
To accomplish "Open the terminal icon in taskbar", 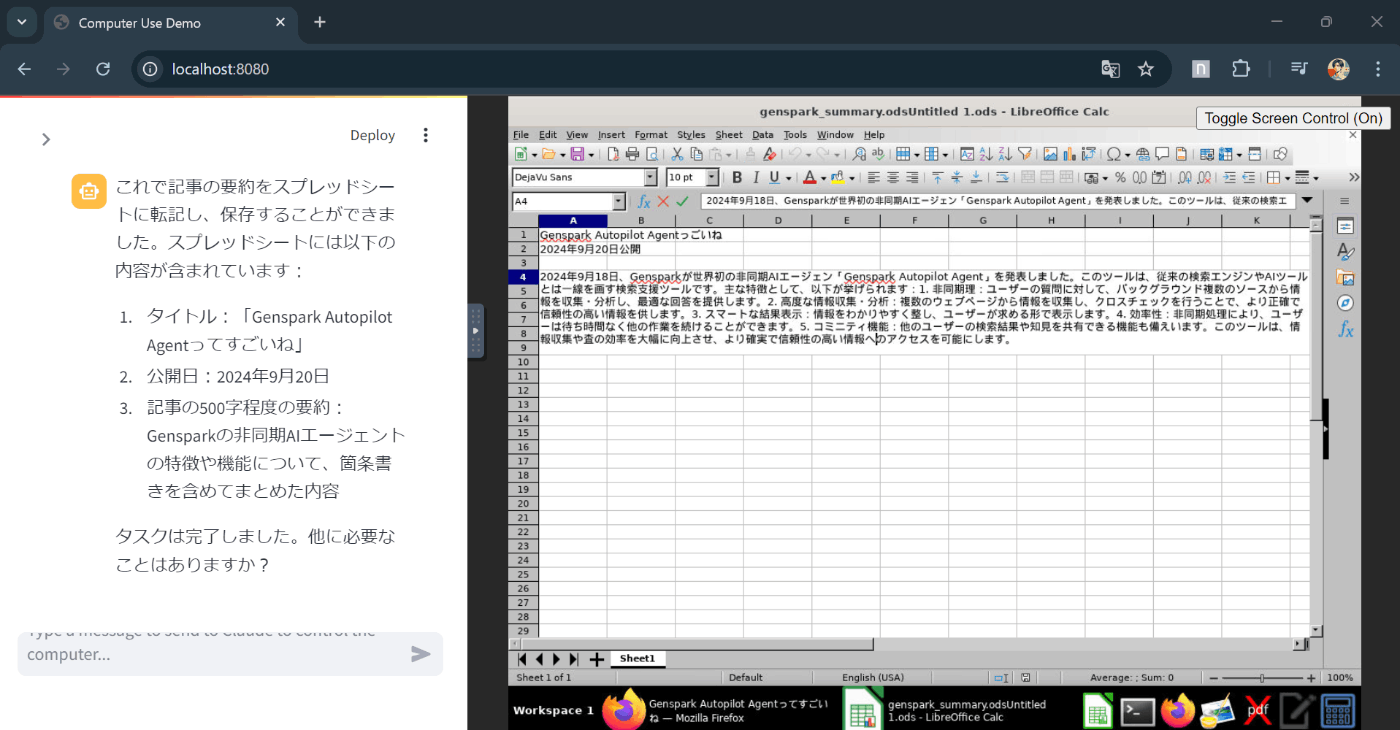I will click(x=1137, y=711).
